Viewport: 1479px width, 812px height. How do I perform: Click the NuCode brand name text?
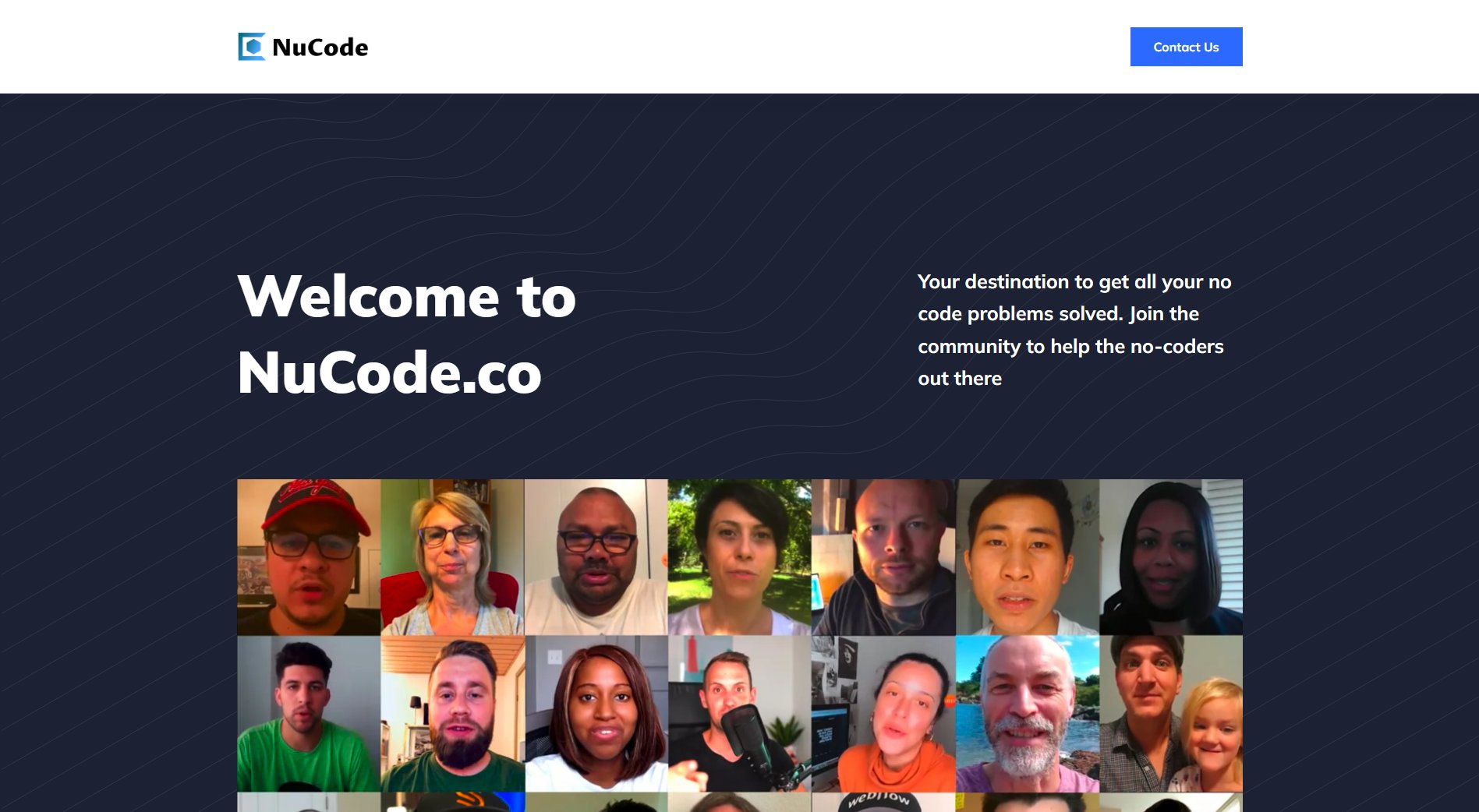click(x=320, y=48)
